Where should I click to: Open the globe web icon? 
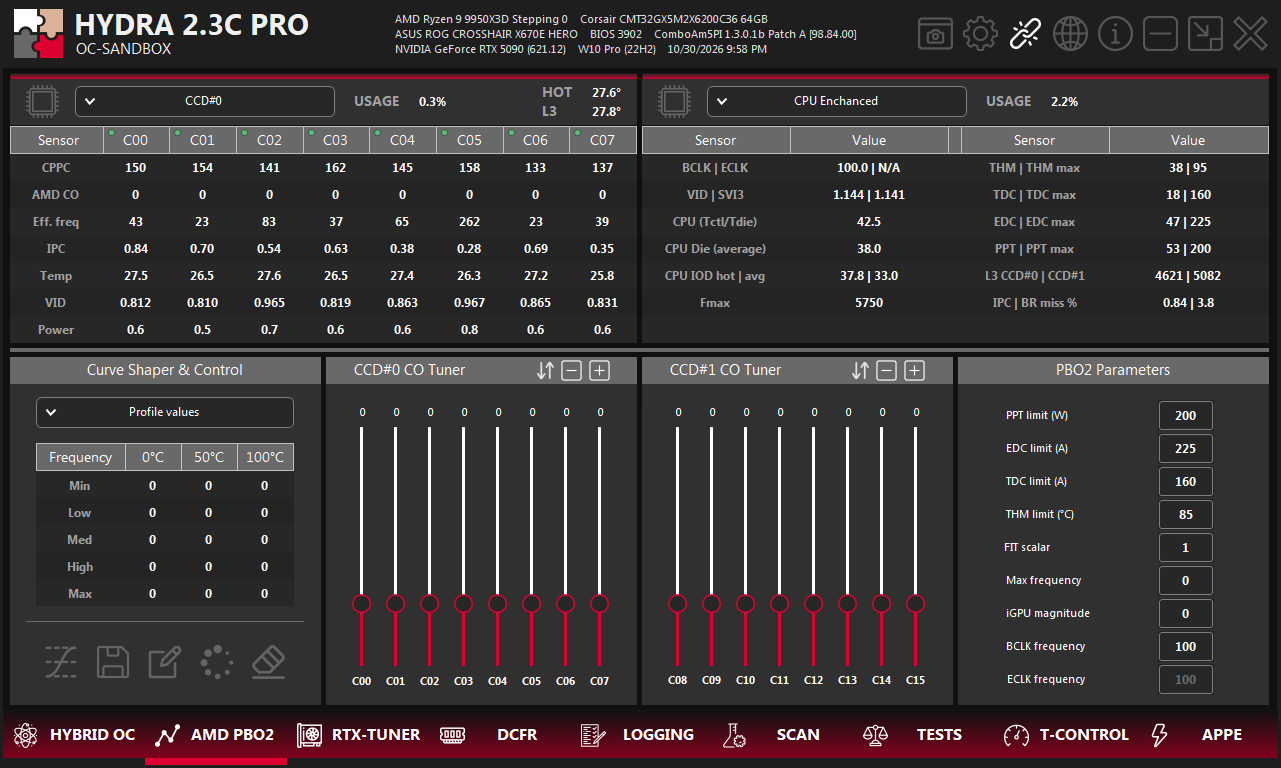pos(1070,34)
